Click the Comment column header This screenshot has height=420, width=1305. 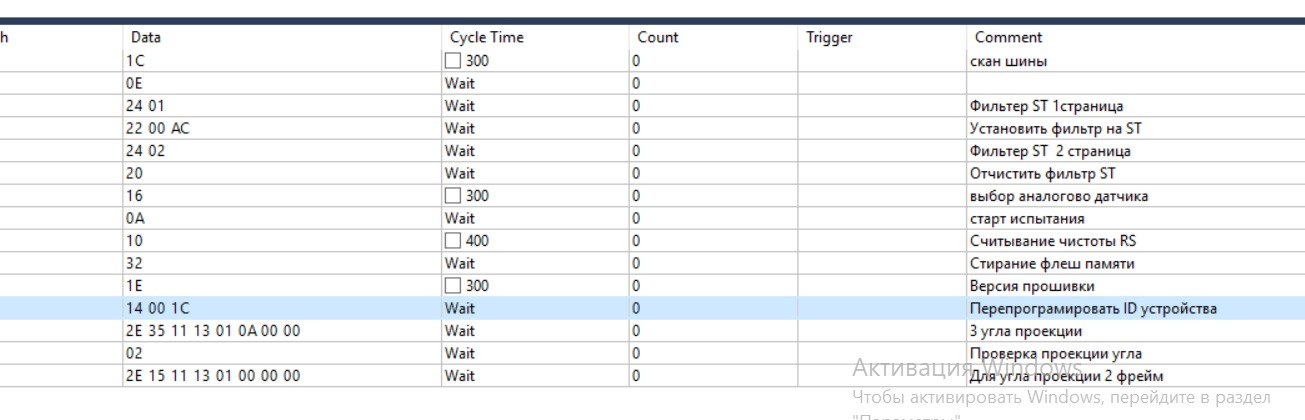click(x=1008, y=37)
